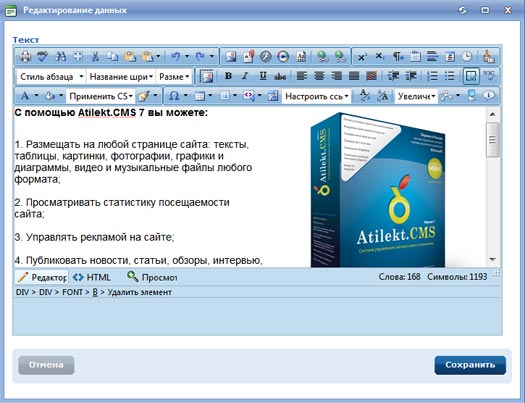Open the Применить CSS dropdown
Screen dimensions: 525x403
click(x=100, y=96)
